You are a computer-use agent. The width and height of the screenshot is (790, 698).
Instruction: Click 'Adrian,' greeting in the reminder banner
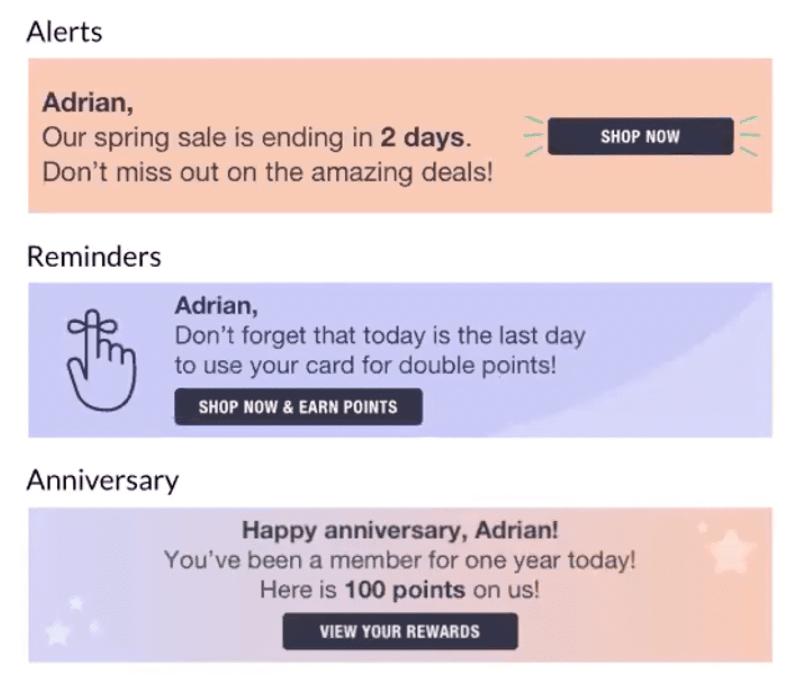click(x=216, y=305)
